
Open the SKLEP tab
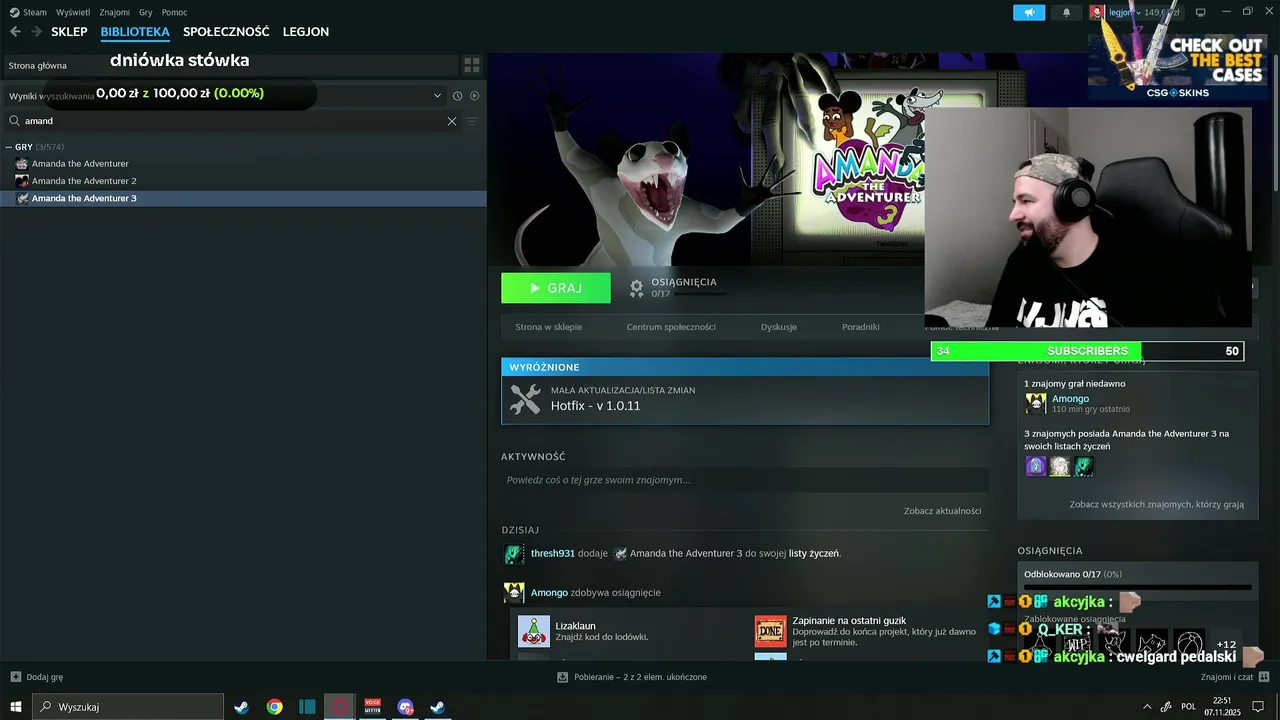(x=69, y=32)
